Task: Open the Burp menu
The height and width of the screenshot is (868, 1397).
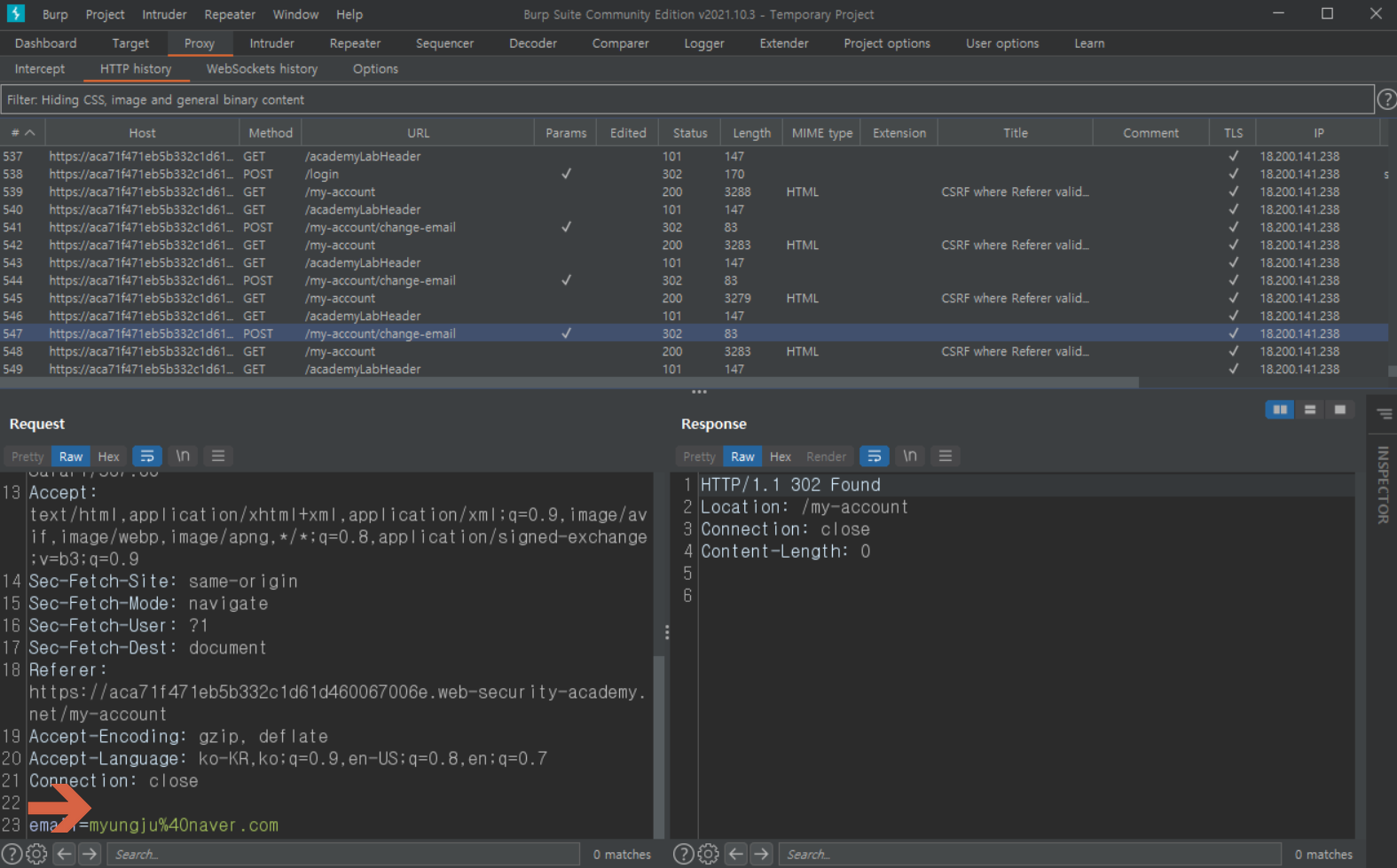Action: click(x=55, y=14)
